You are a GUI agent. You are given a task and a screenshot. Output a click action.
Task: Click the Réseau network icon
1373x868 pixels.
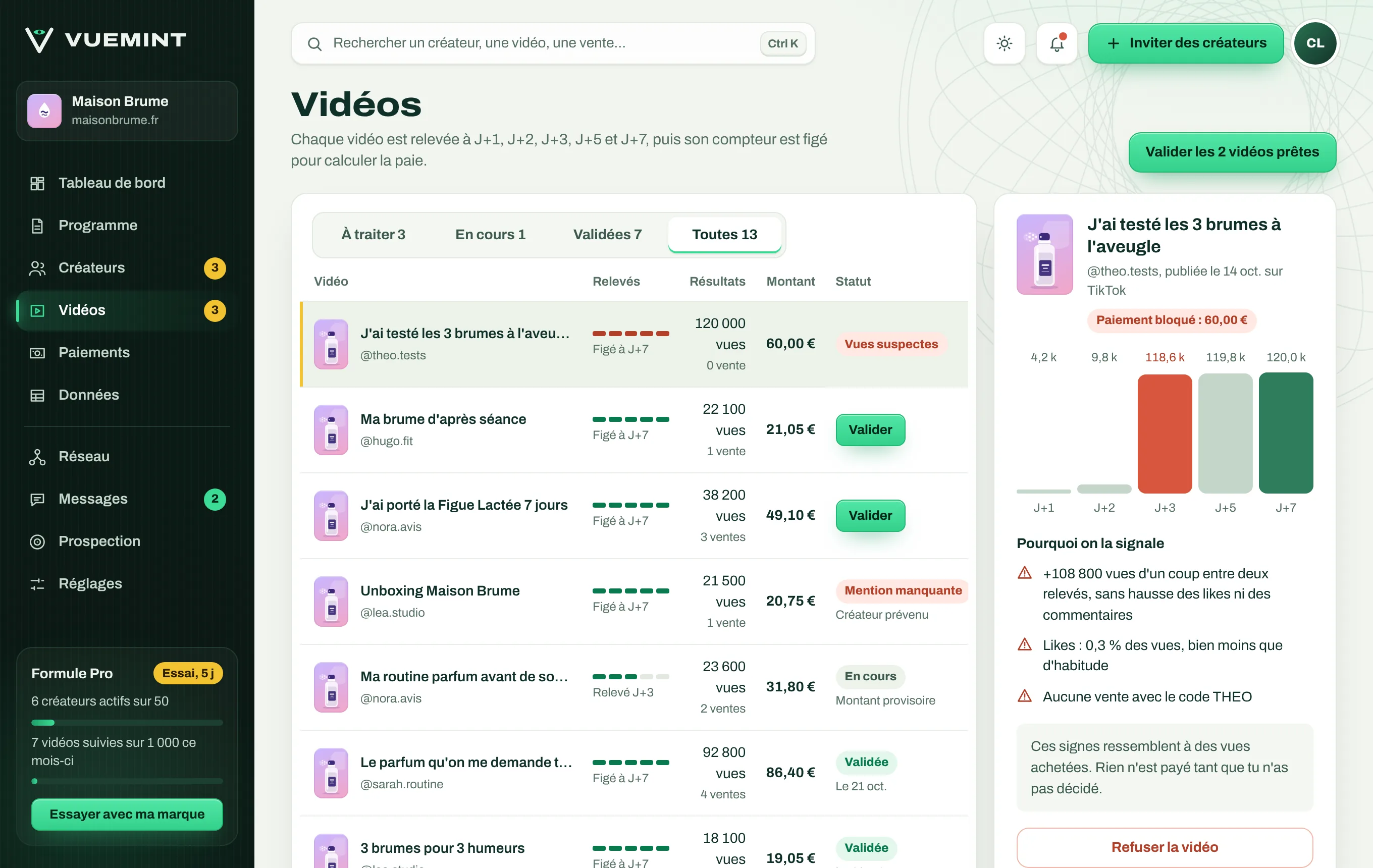tap(37, 457)
